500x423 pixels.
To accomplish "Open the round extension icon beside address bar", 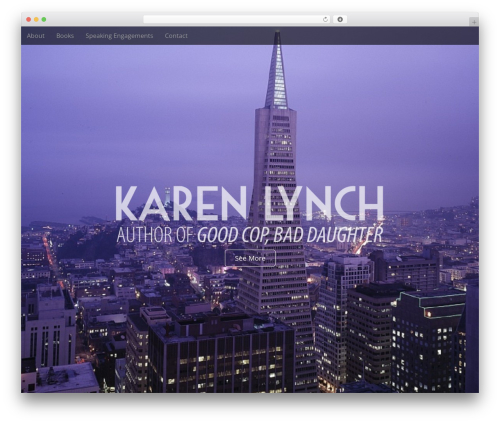I will (340, 20).
